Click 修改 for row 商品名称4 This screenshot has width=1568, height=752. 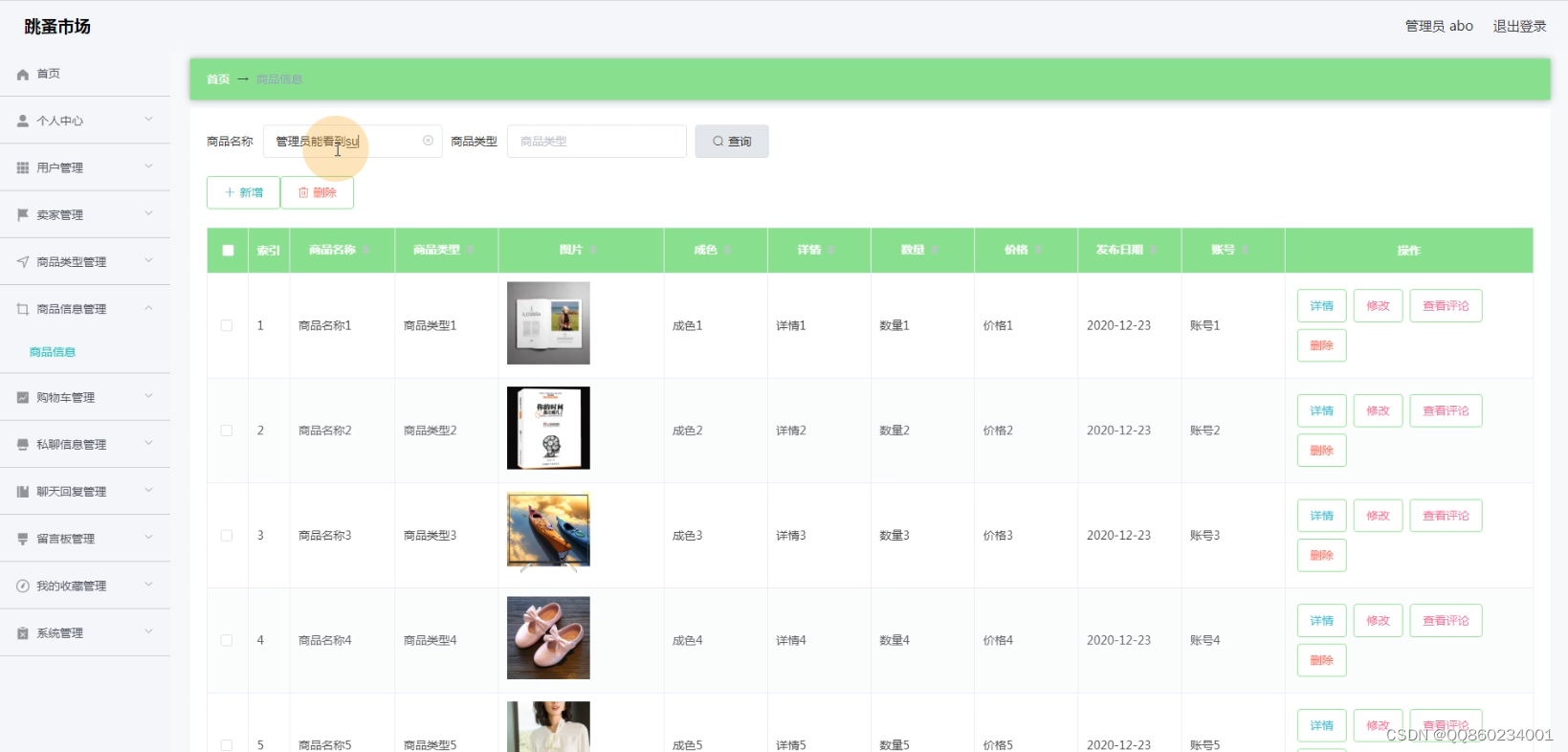[x=1378, y=621]
